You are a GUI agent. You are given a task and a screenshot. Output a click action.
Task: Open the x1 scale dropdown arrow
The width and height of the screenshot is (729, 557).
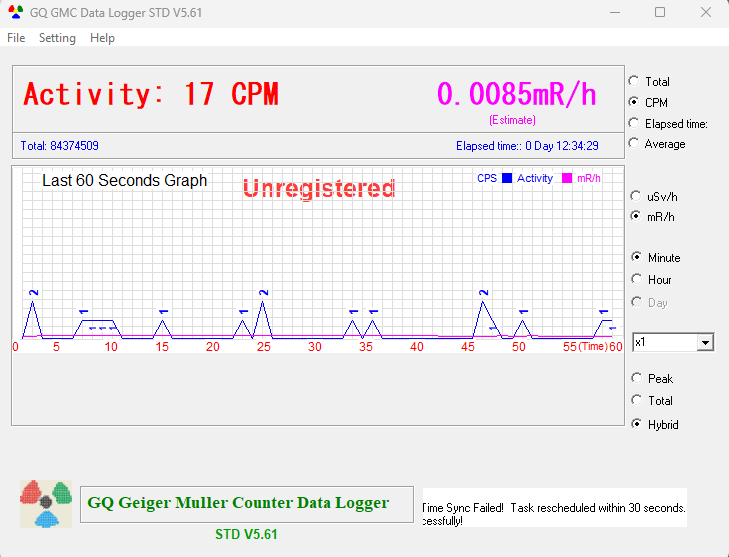pos(705,343)
